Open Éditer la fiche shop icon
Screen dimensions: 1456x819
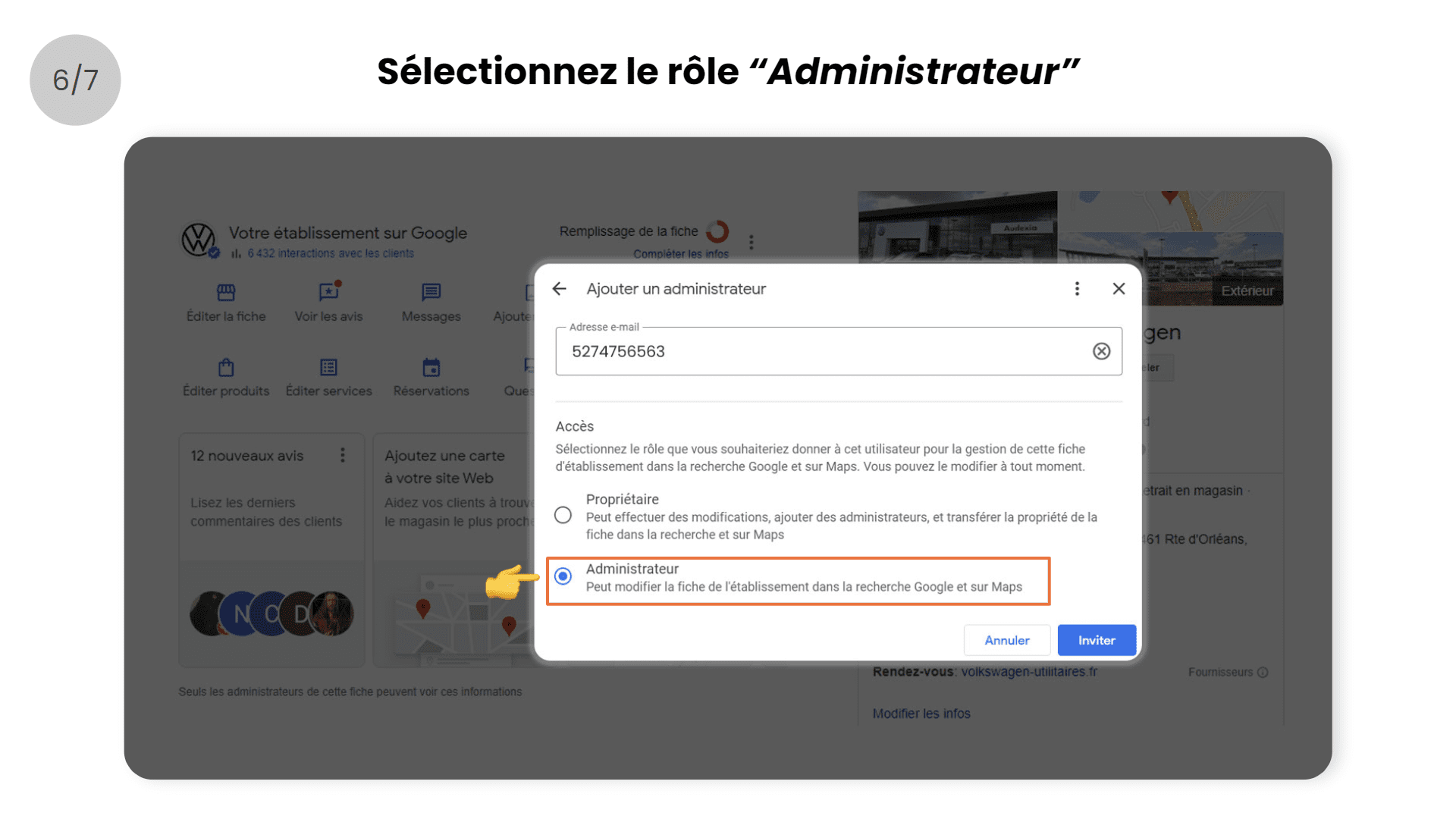pos(226,293)
